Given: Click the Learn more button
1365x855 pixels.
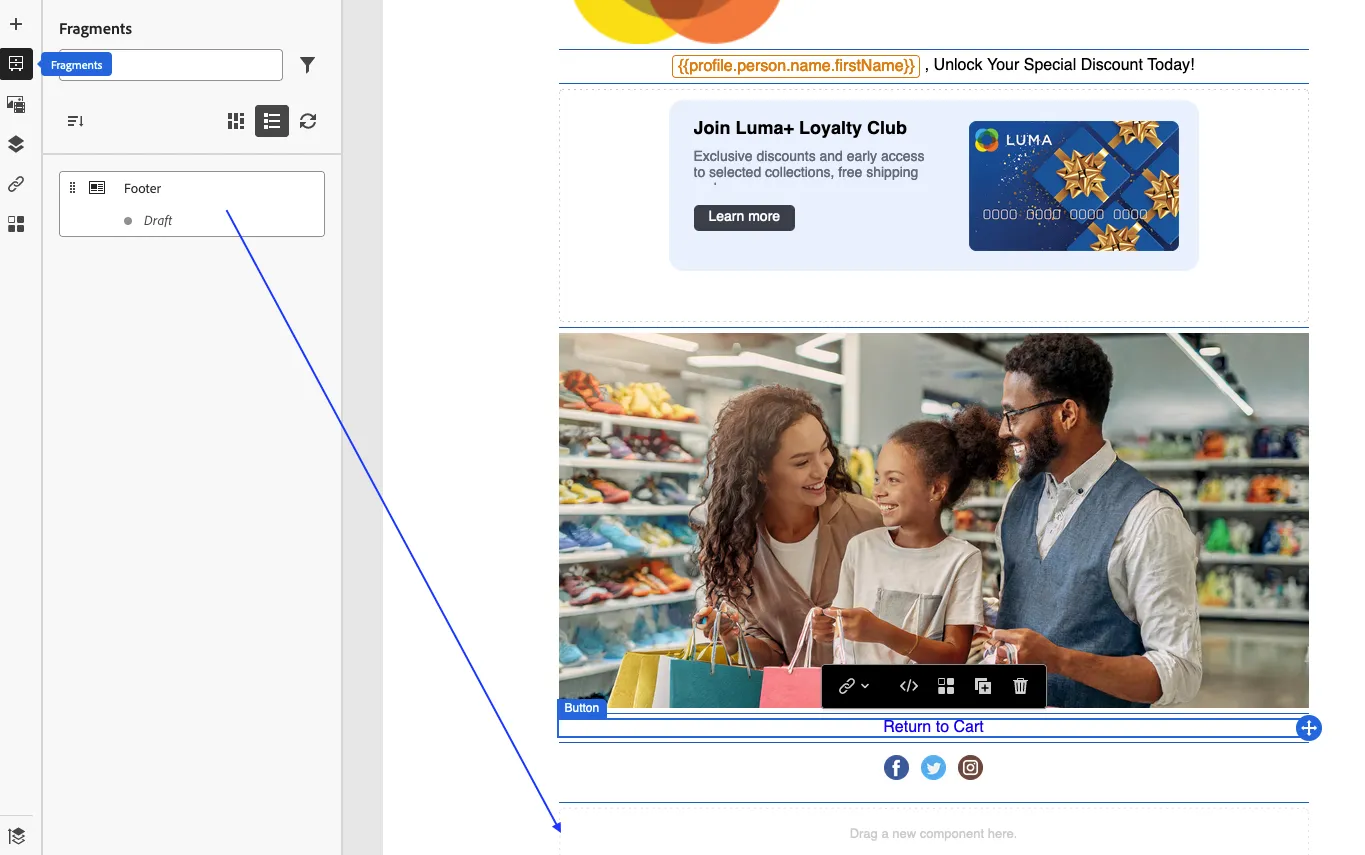Looking at the screenshot, I should [744, 217].
